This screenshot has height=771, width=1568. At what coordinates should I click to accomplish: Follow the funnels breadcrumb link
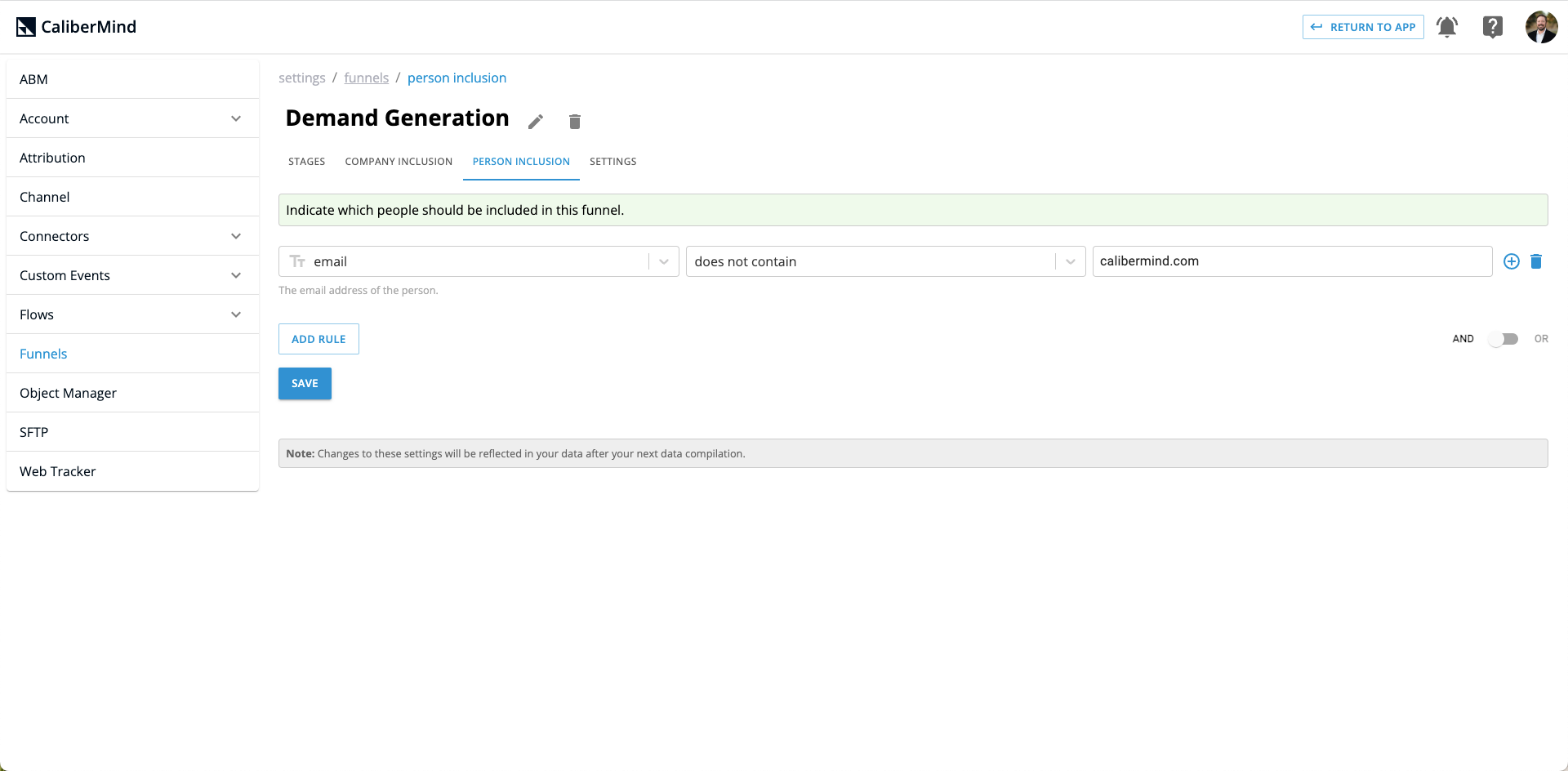tap(367, 78)
